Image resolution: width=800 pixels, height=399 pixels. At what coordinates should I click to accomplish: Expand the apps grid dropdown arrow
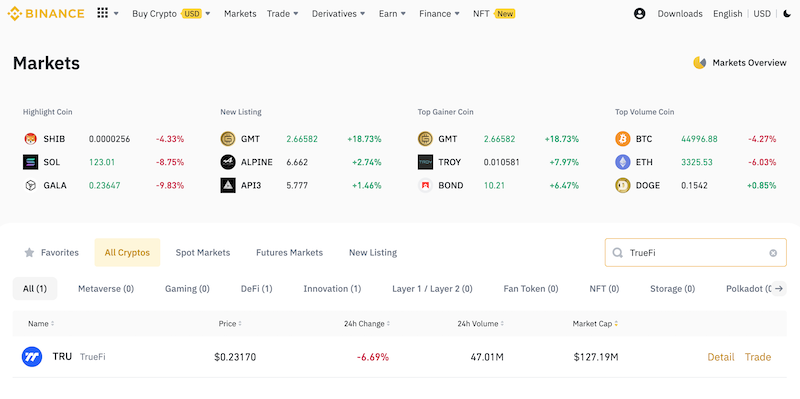[116, 14]
